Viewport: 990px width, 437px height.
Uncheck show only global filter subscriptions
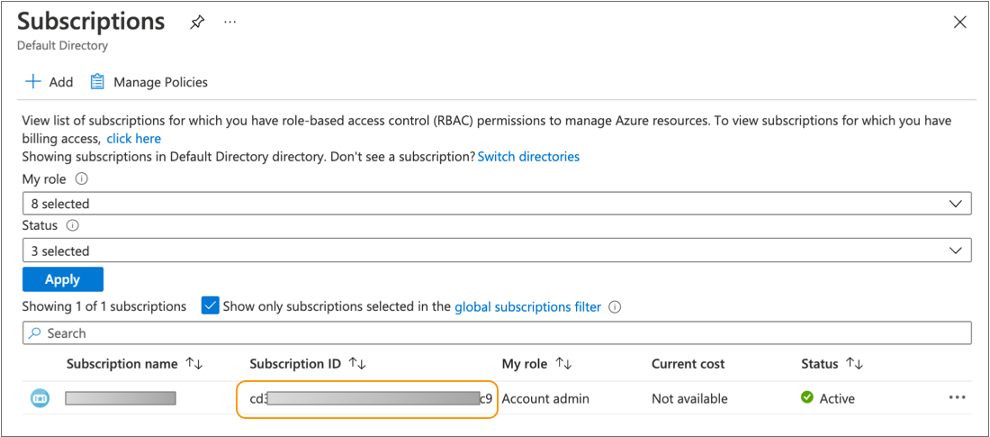(210, 306)
